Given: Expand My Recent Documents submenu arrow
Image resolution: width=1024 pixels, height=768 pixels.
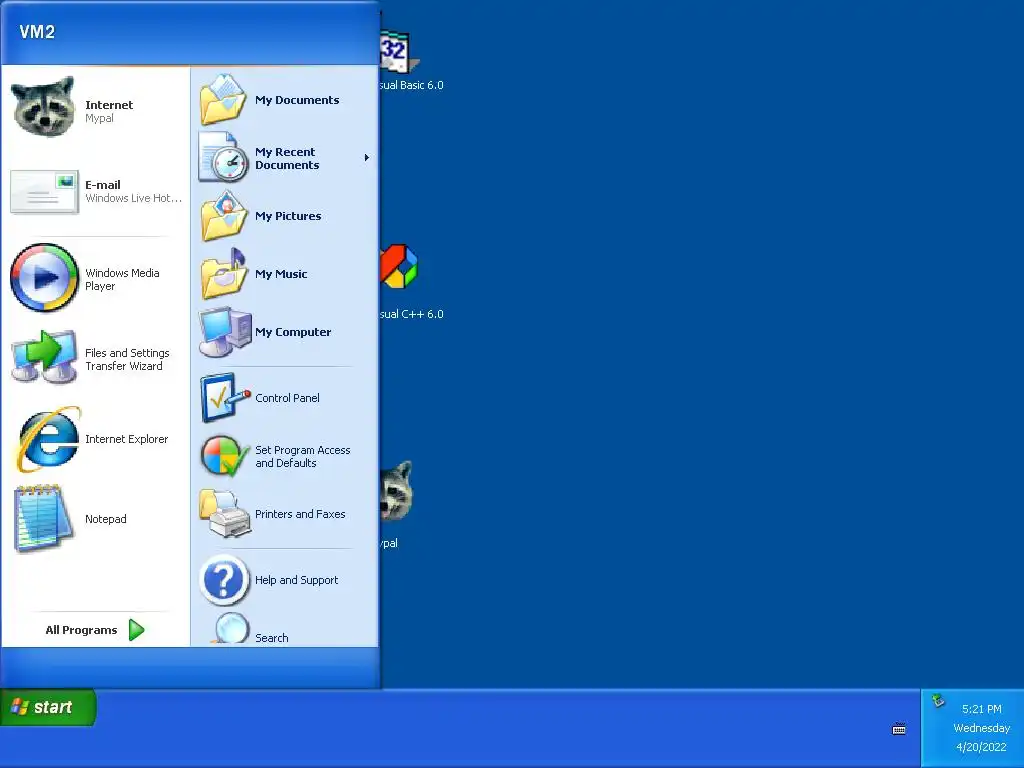Looking at the screenshot, I should (x=366, y=157).
